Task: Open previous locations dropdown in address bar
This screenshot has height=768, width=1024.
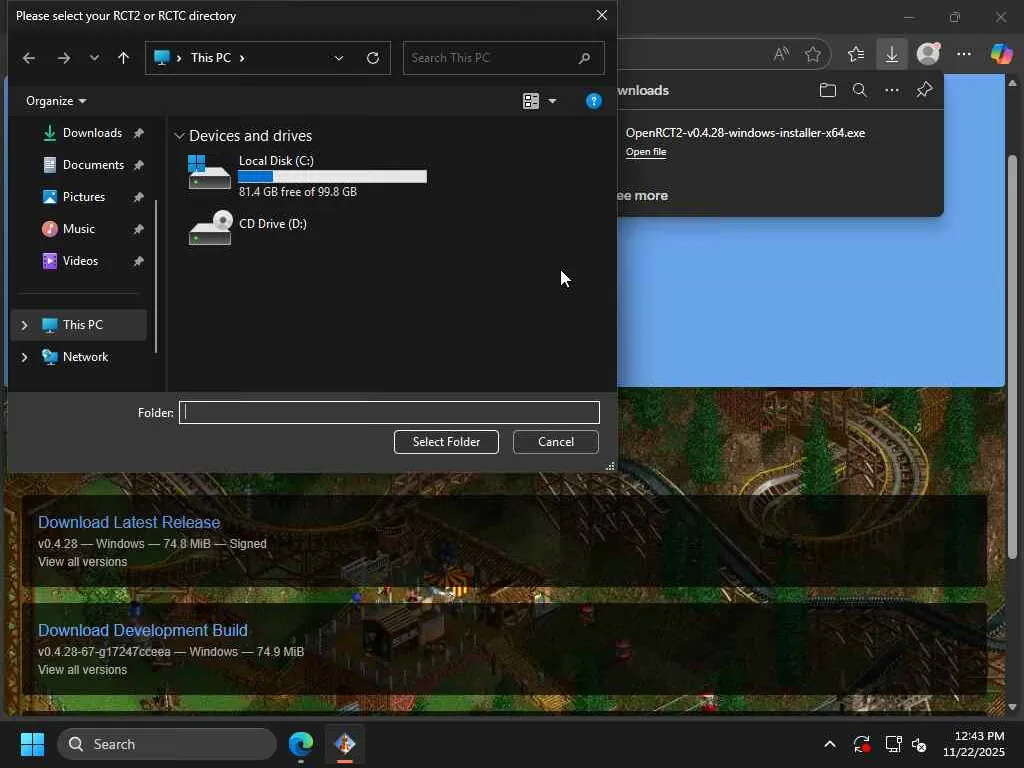Action: 339,58
